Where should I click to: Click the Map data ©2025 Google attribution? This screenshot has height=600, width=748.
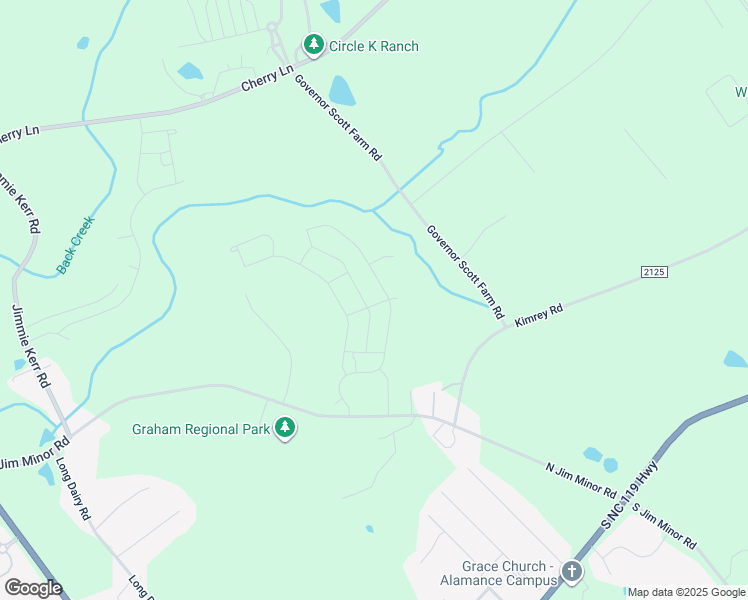(x=686, y=593)
